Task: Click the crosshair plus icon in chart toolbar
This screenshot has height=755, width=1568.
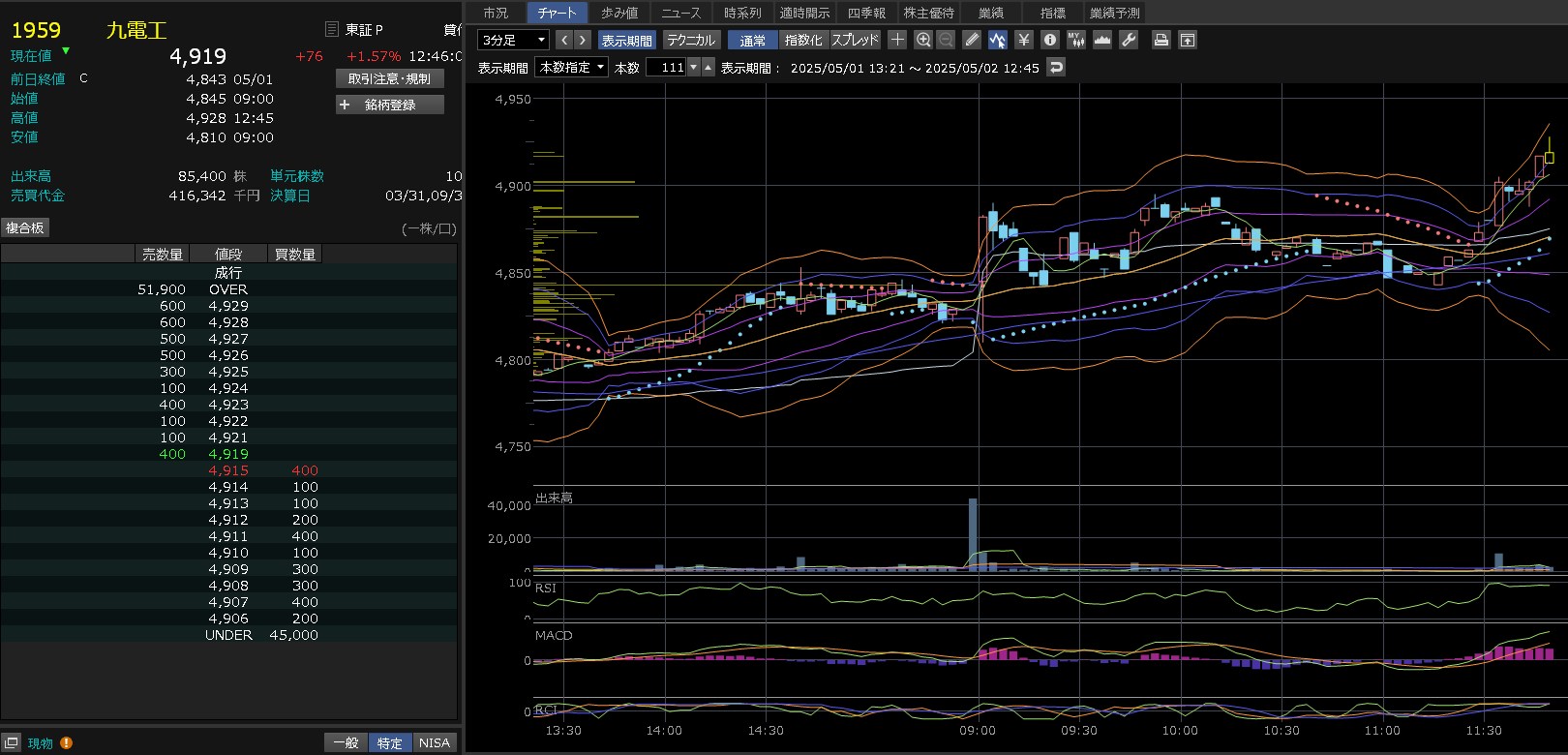Action: tap(897, 40)
